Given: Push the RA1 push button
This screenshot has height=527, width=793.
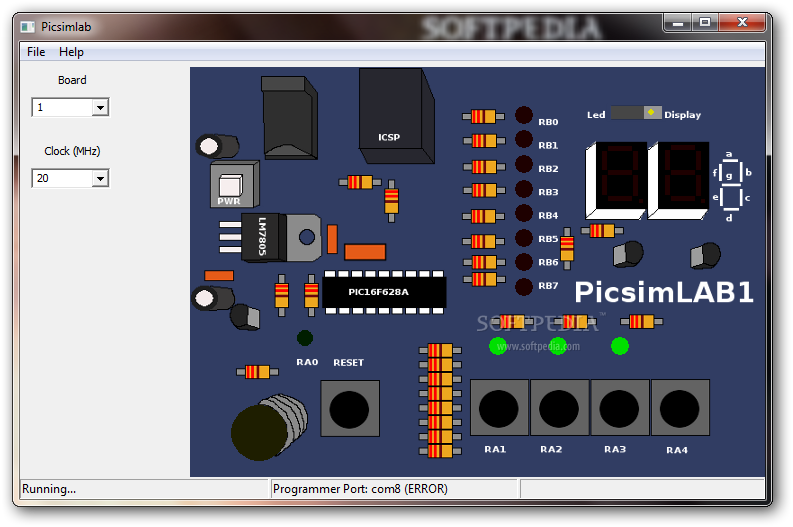Looking at the screenshot, I should click(499, 408).
